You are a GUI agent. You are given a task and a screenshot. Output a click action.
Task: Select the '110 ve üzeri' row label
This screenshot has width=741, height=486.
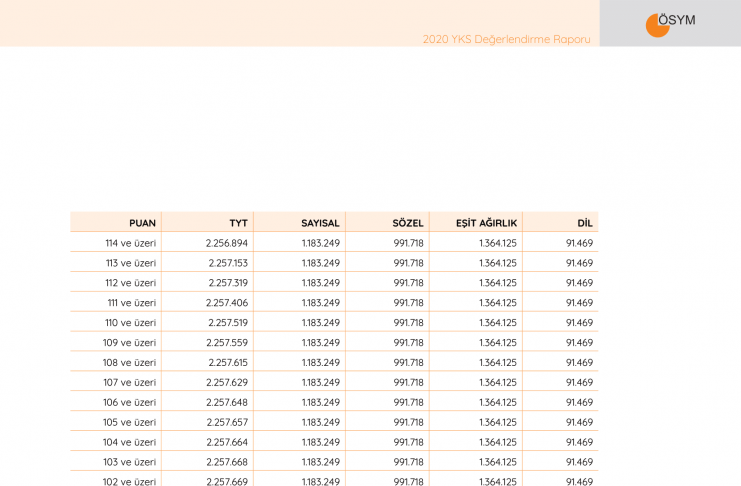tap(130, 322)
